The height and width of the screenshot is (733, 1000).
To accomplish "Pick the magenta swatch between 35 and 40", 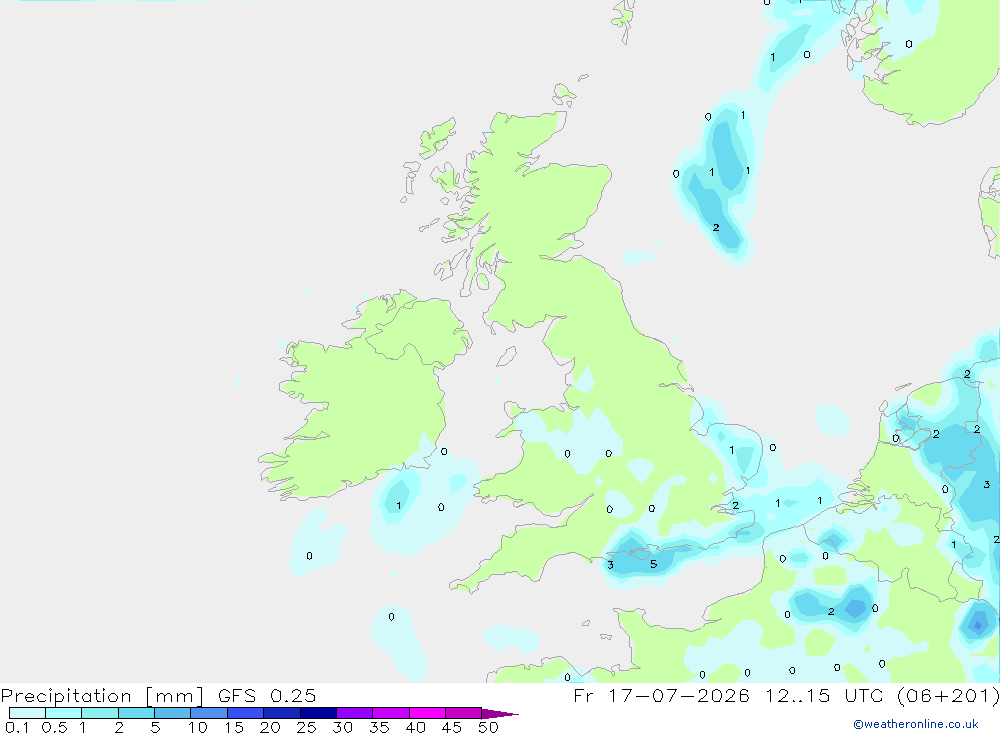I will pyautogui.click(x=391, y=713).
